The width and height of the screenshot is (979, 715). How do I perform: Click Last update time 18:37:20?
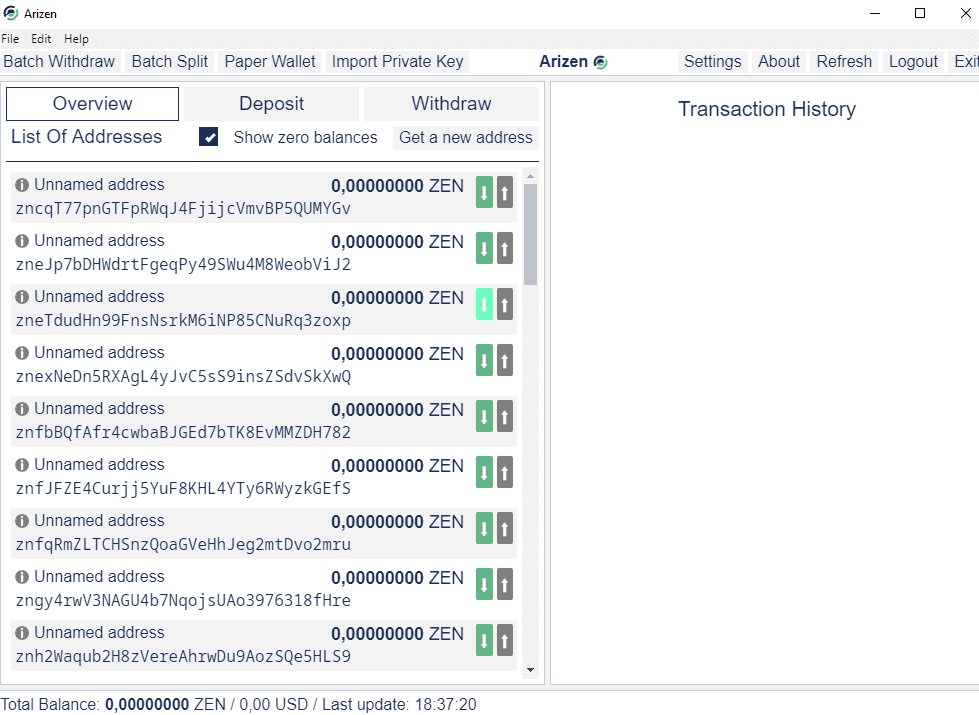[446, 704]
